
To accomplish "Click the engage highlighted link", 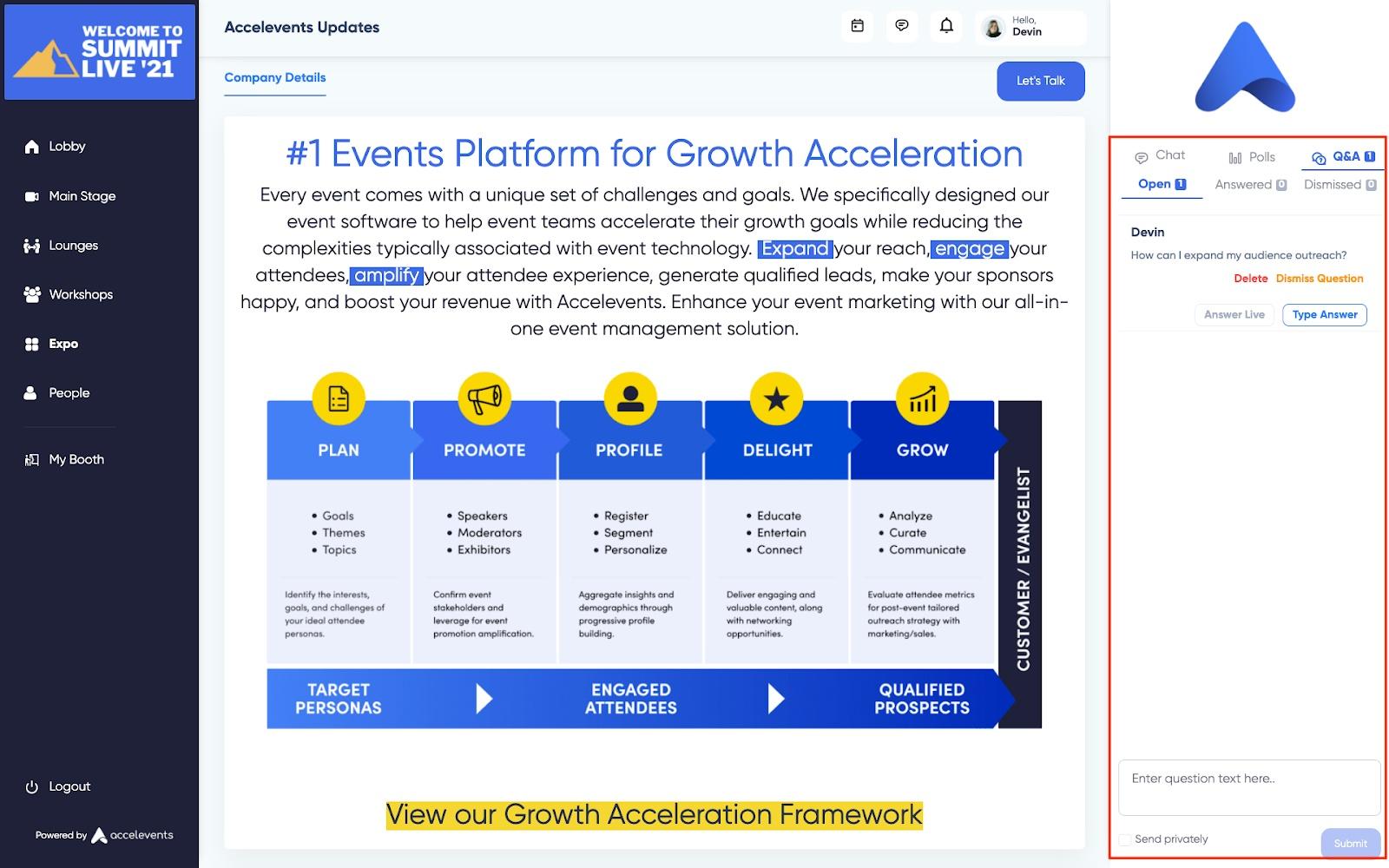I will tap(970, 249).
